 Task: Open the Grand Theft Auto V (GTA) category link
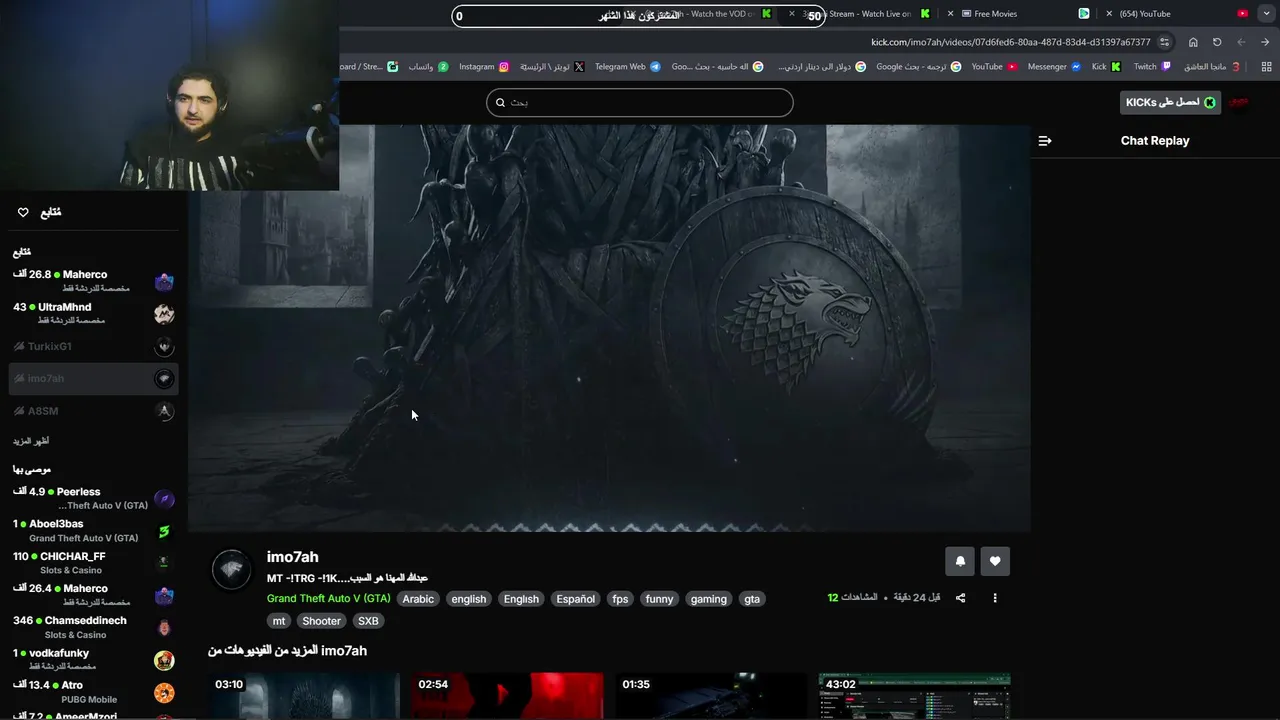pos(328,599)
